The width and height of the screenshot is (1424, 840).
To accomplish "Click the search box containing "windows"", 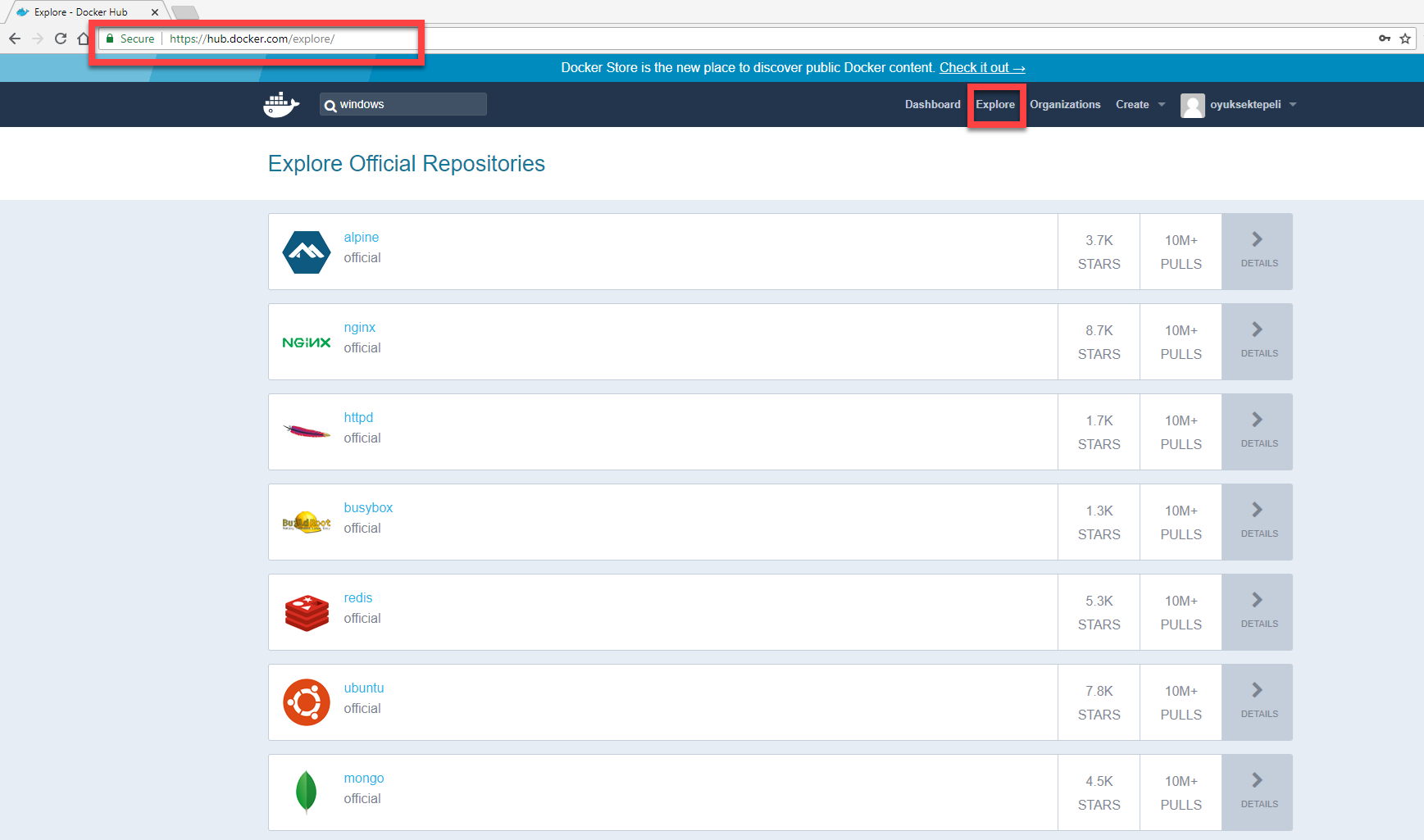I will [403, 105].
